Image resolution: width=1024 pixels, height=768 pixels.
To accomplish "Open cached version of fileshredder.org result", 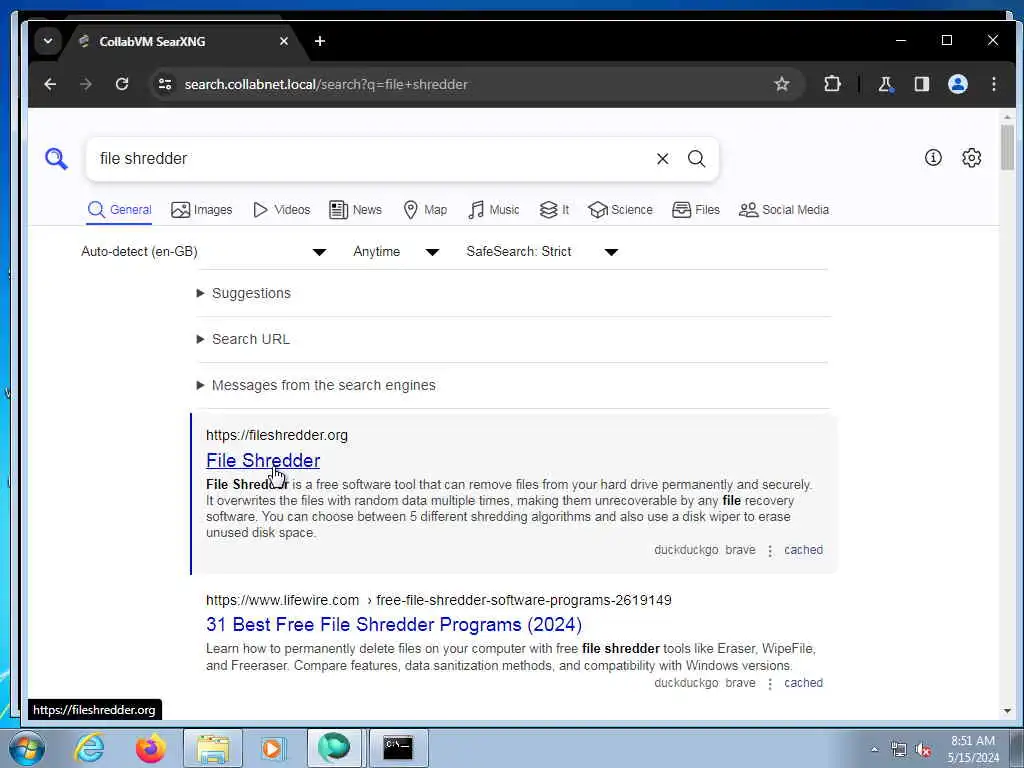I will coord(803,550).
